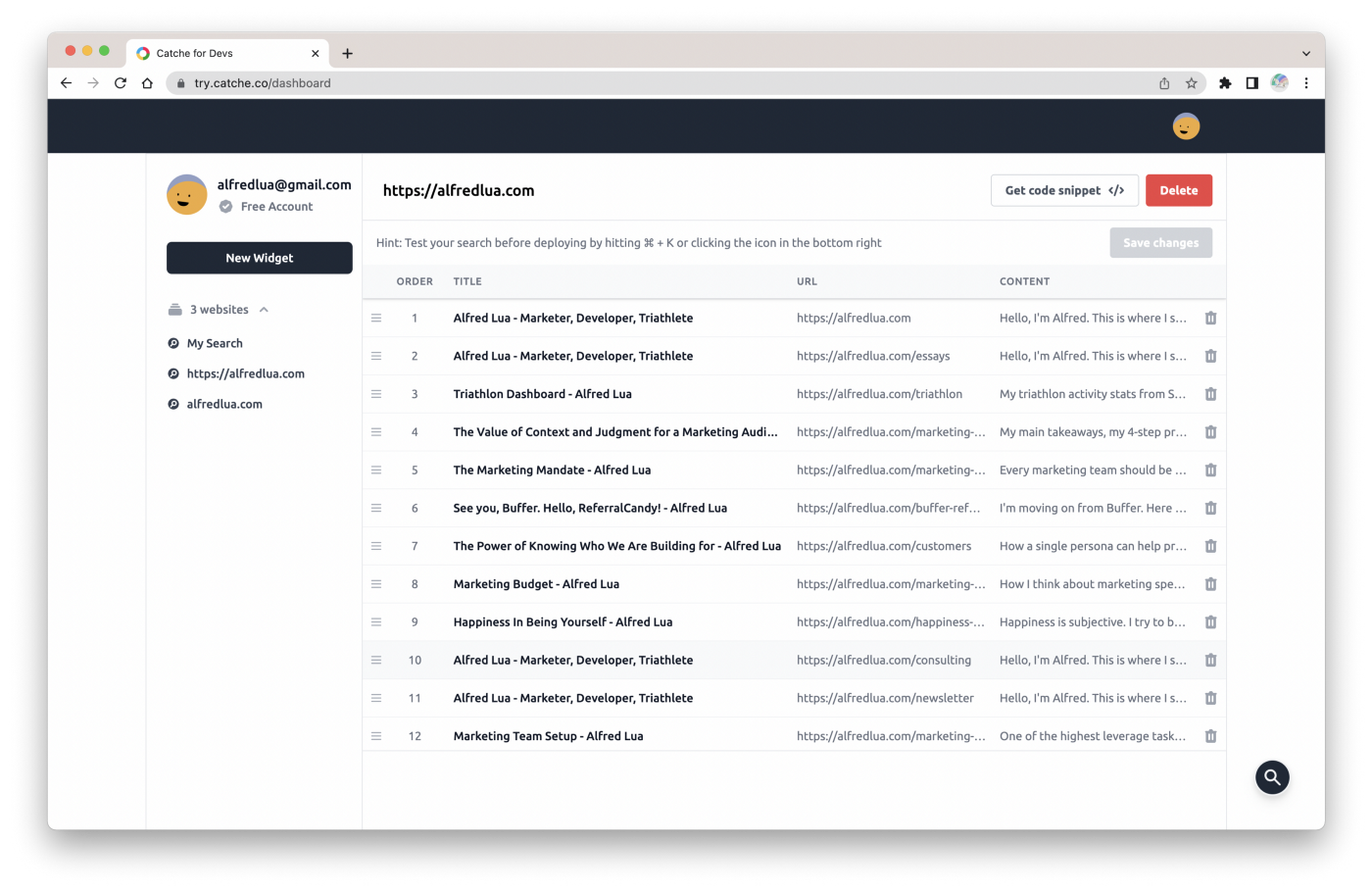
Task: Remove Marketing Budget row with trash icon
Action: pos(1210,584)
